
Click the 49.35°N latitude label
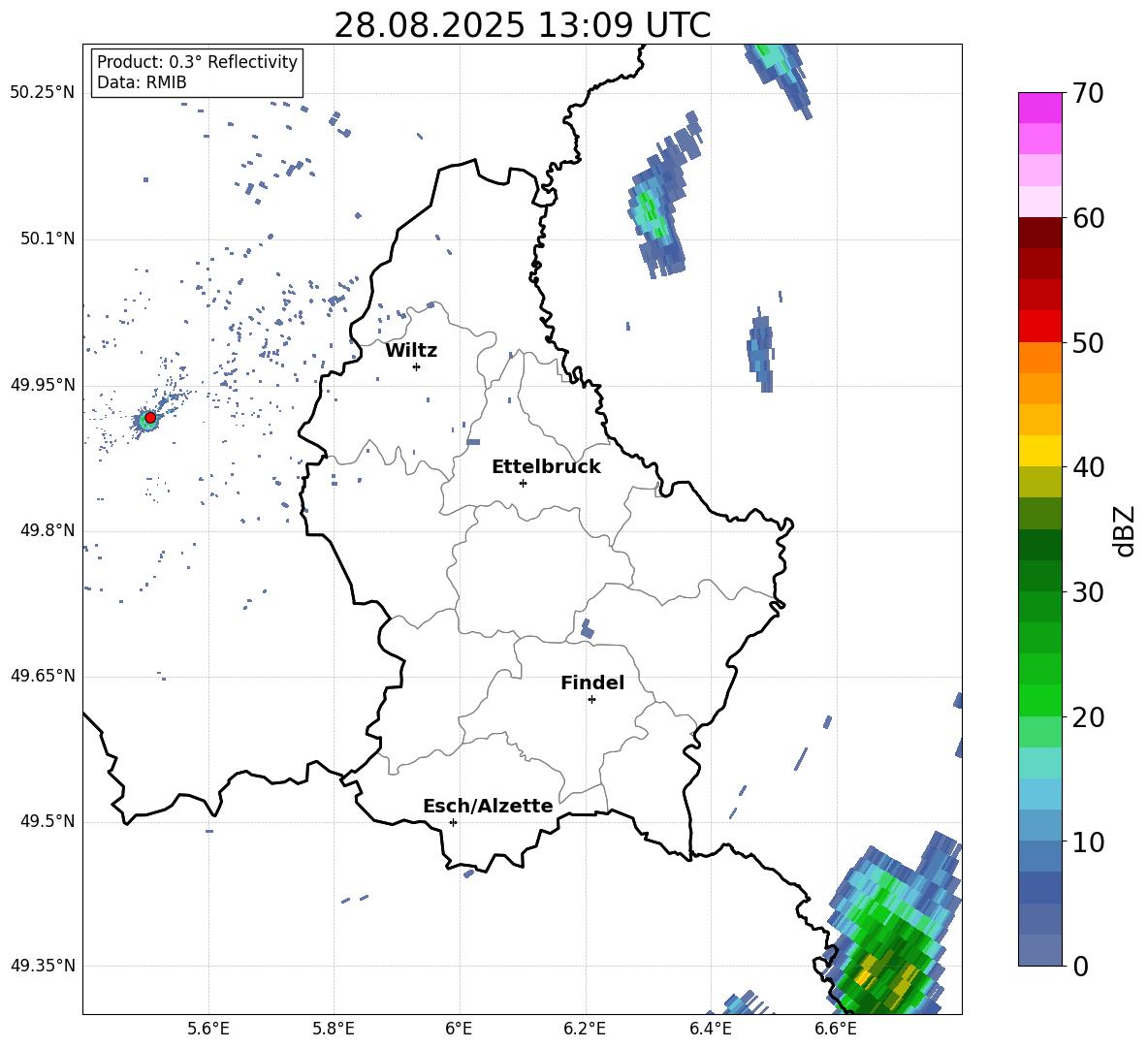coord(43,966)
